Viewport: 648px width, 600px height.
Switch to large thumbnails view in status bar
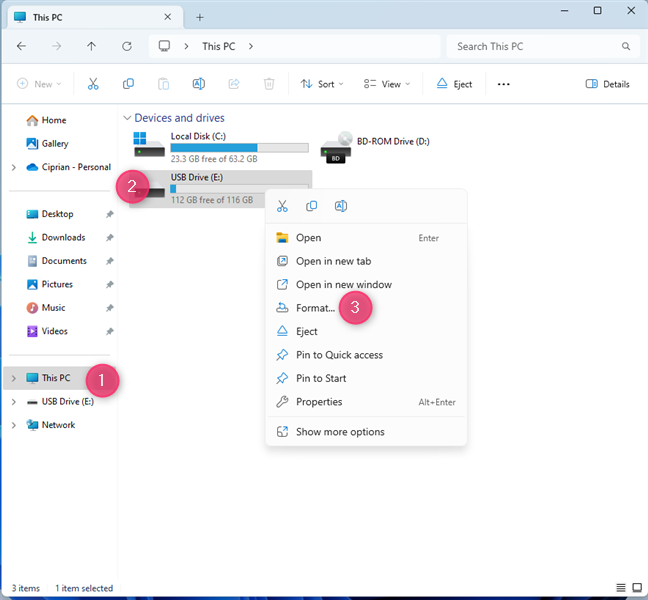click(636, 588)
